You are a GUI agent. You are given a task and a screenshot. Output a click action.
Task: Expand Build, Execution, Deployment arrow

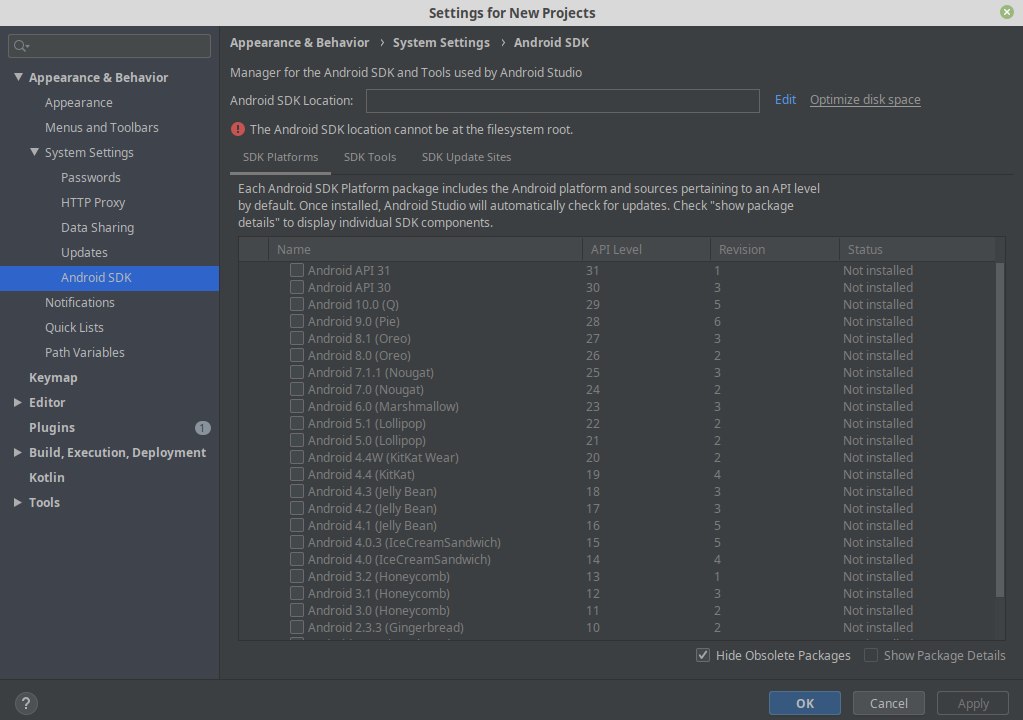[x=18, y=453]
